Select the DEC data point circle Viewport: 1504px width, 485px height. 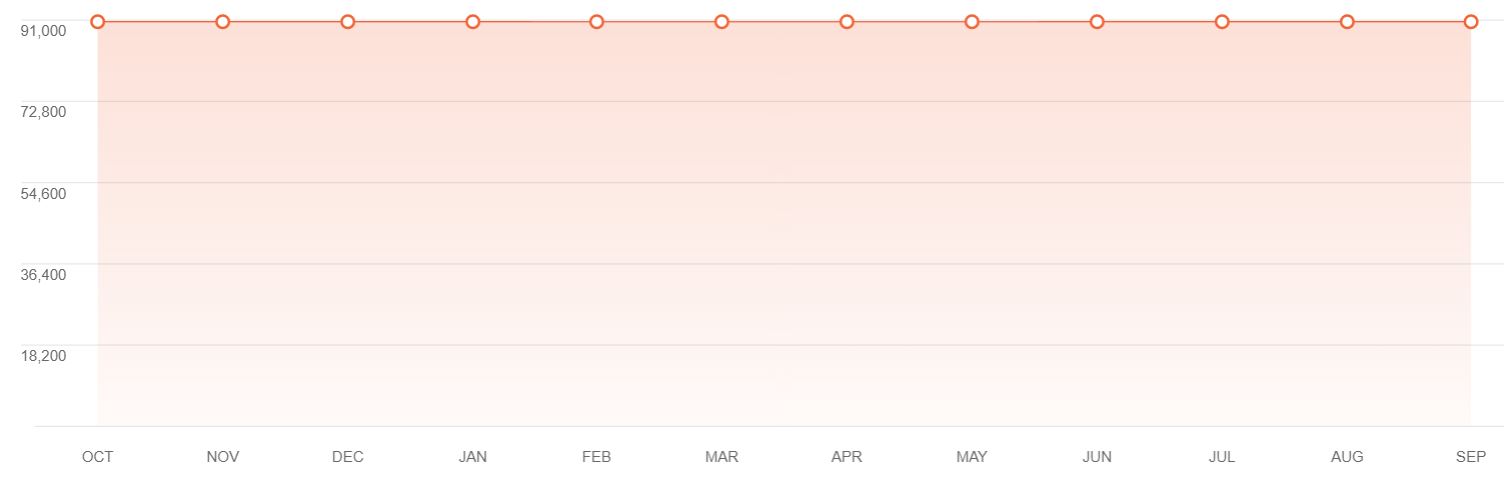click(x=348, y=22)
